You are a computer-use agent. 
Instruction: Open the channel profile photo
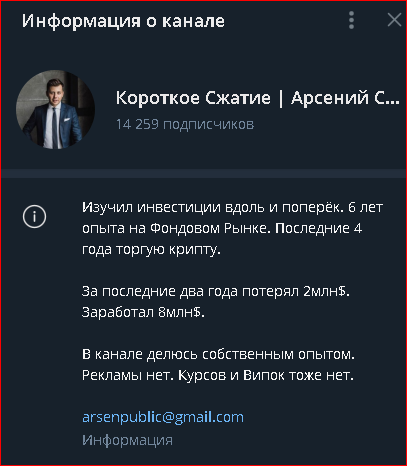pyautogui.click(x=55, y=110)
